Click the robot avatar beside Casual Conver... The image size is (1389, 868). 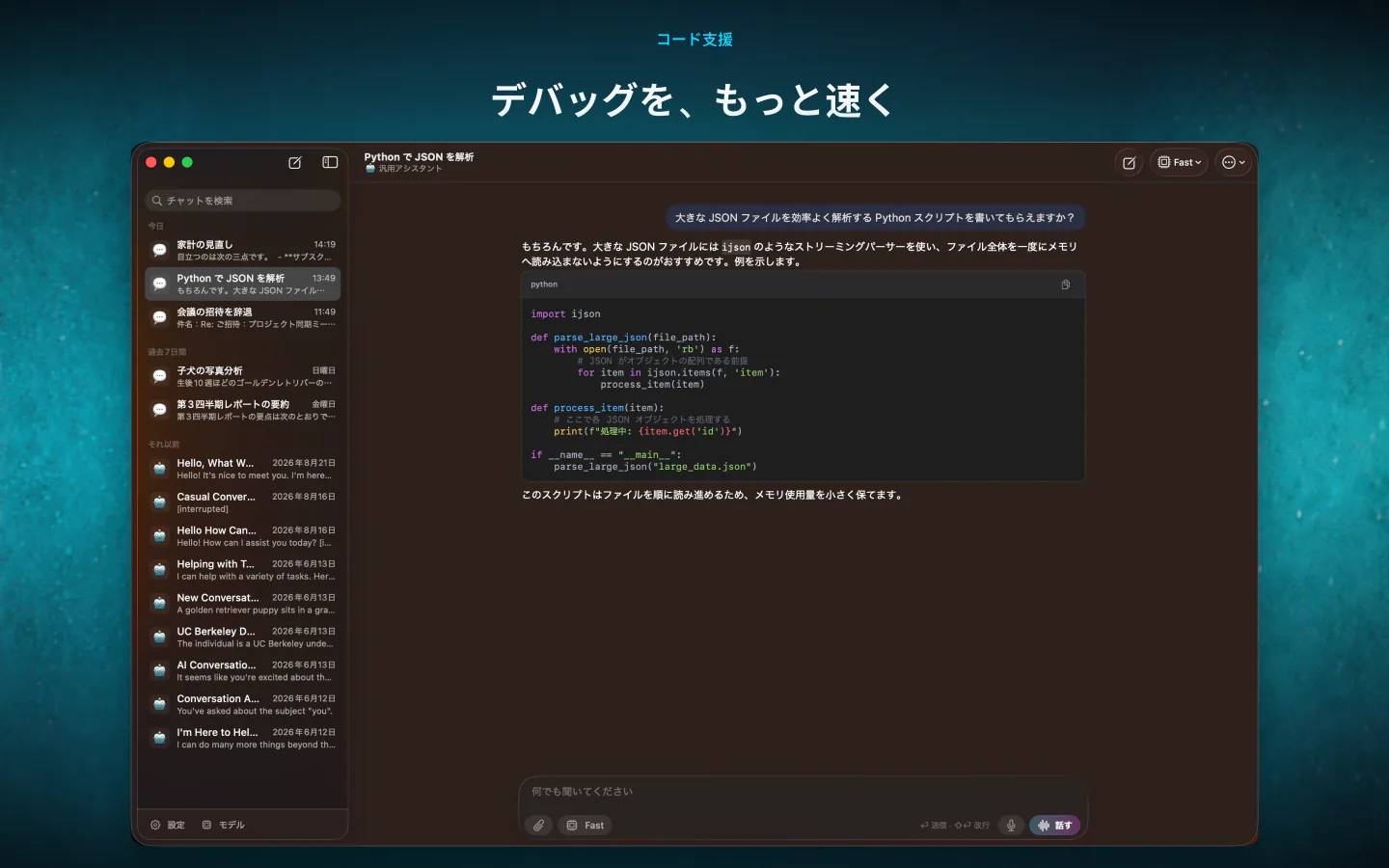160,502
